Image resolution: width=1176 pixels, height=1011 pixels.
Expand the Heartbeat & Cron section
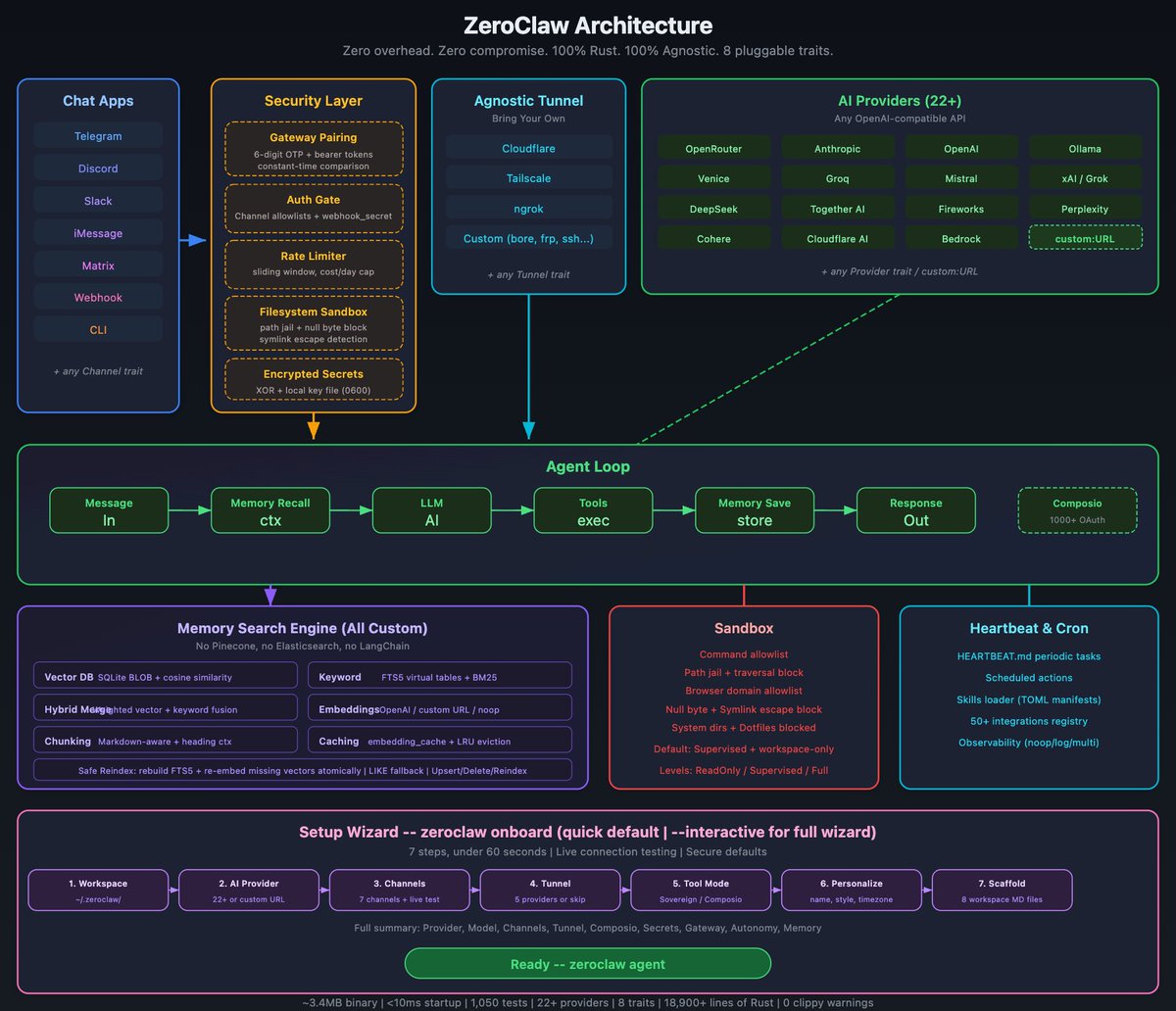(x=1028, y=628)
